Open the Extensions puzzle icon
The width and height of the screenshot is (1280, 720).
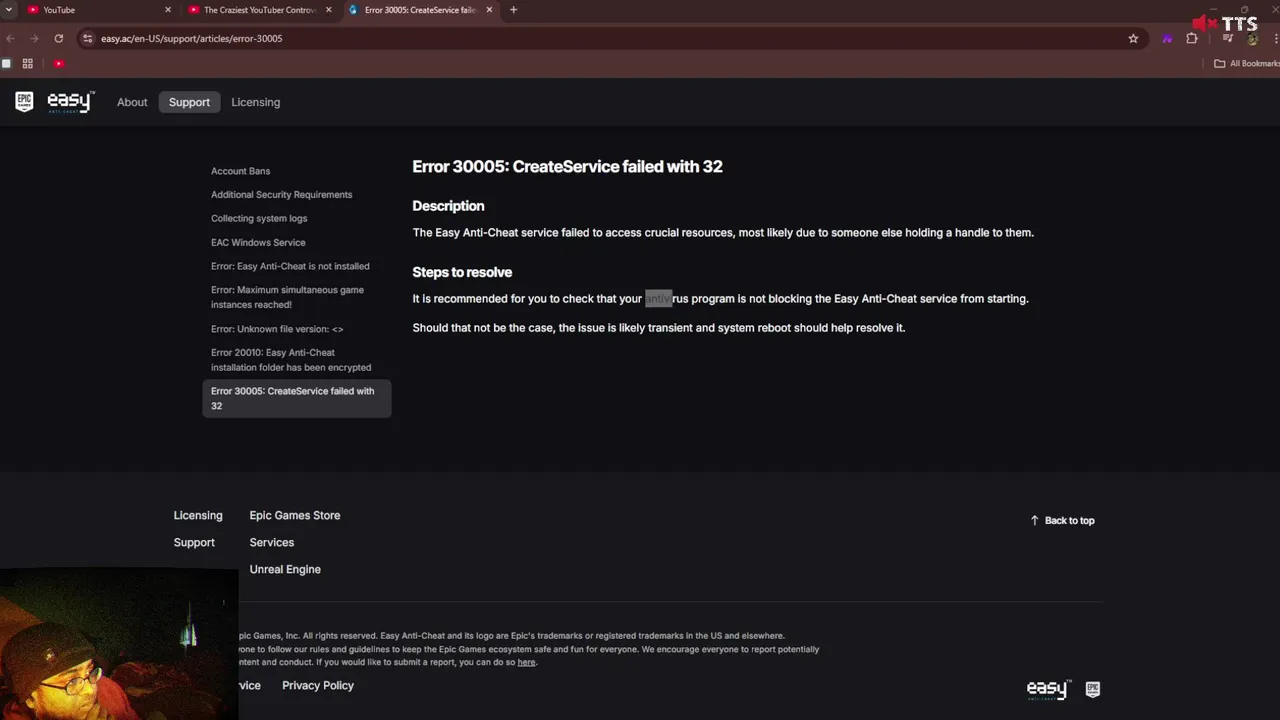(1192, 38)
